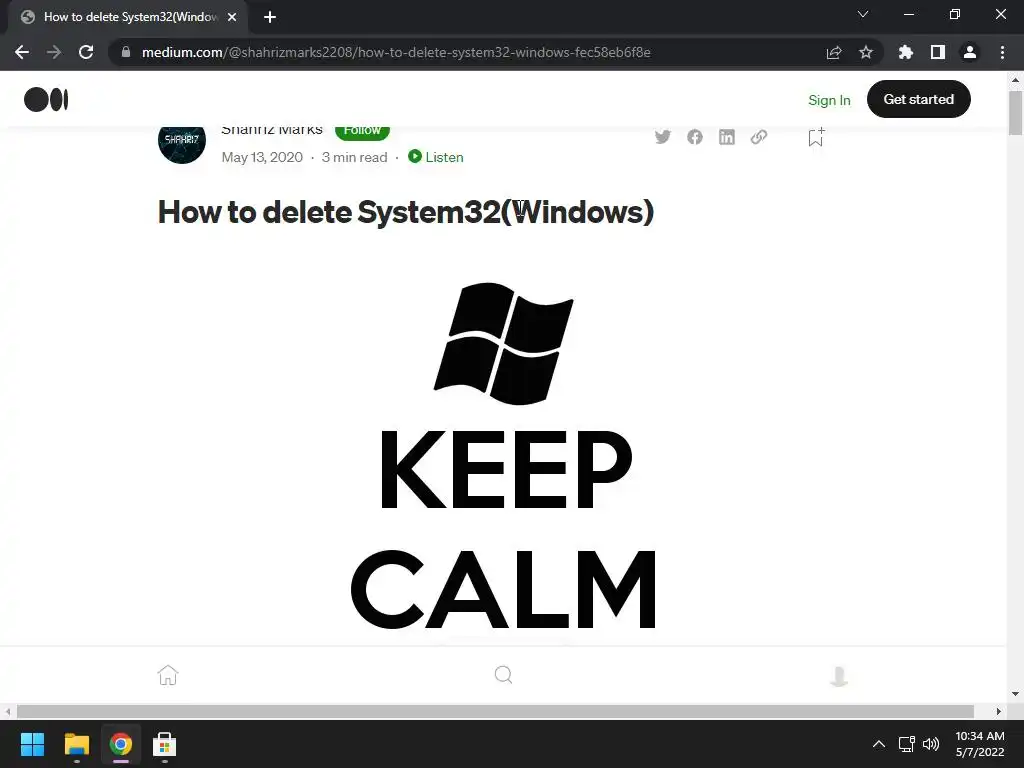Click the Get started button
1024x768 pixels.
tap(918, 99)
